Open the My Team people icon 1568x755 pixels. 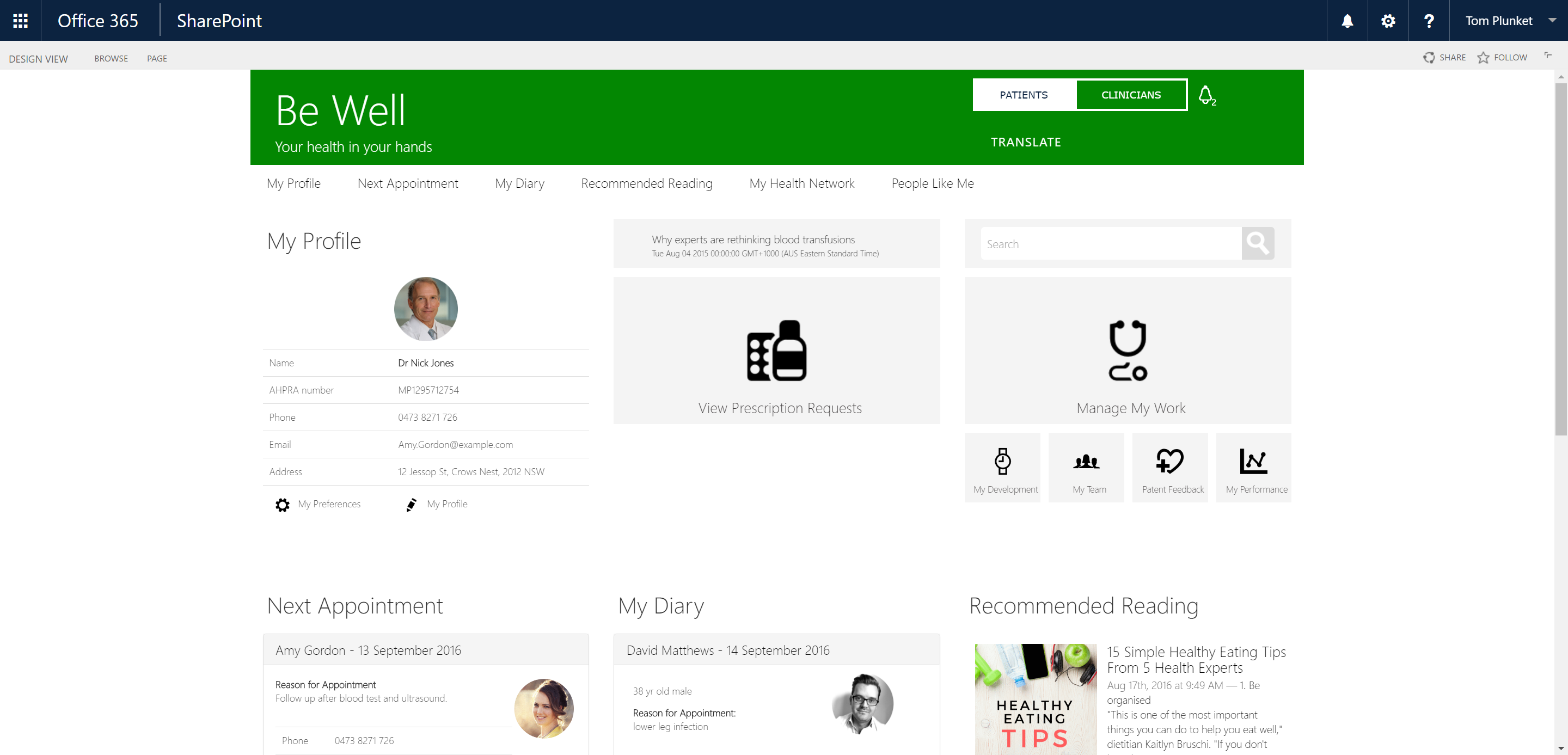[1087, 461]
